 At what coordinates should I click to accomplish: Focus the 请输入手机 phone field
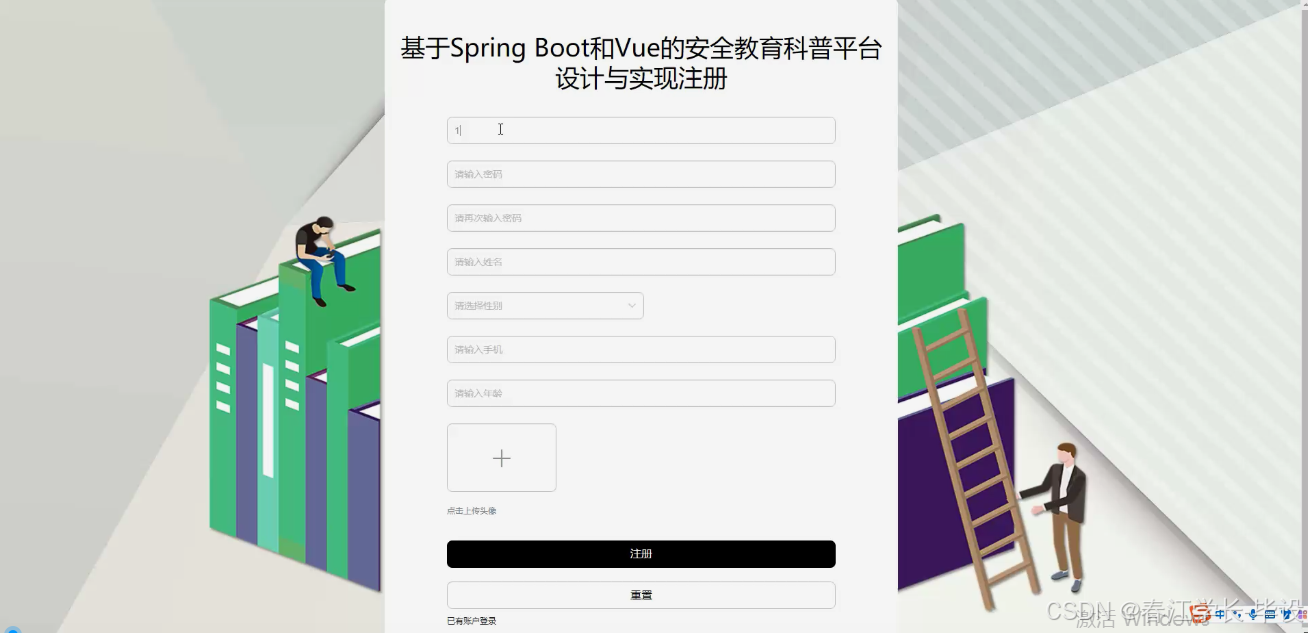[641, 349]
